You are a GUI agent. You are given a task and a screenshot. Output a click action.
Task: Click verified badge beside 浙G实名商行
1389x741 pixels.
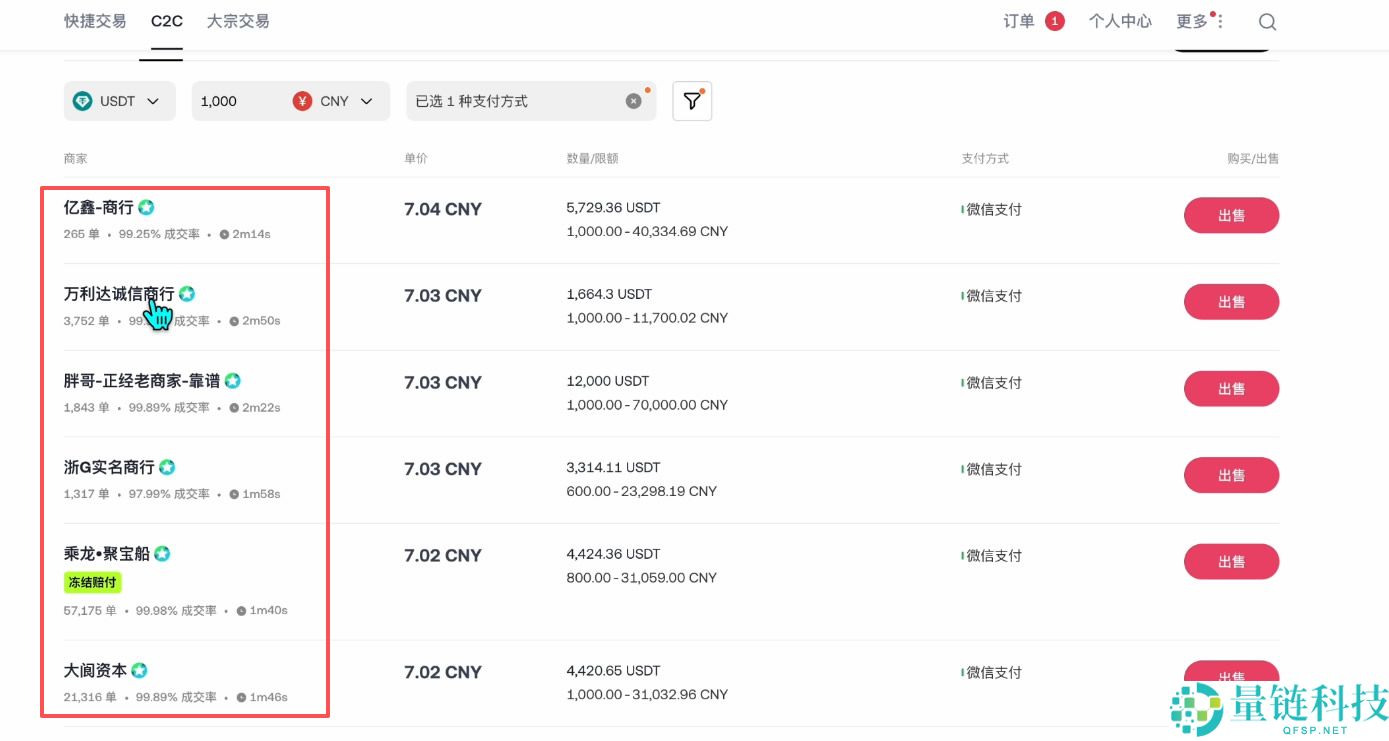[167, 467]
